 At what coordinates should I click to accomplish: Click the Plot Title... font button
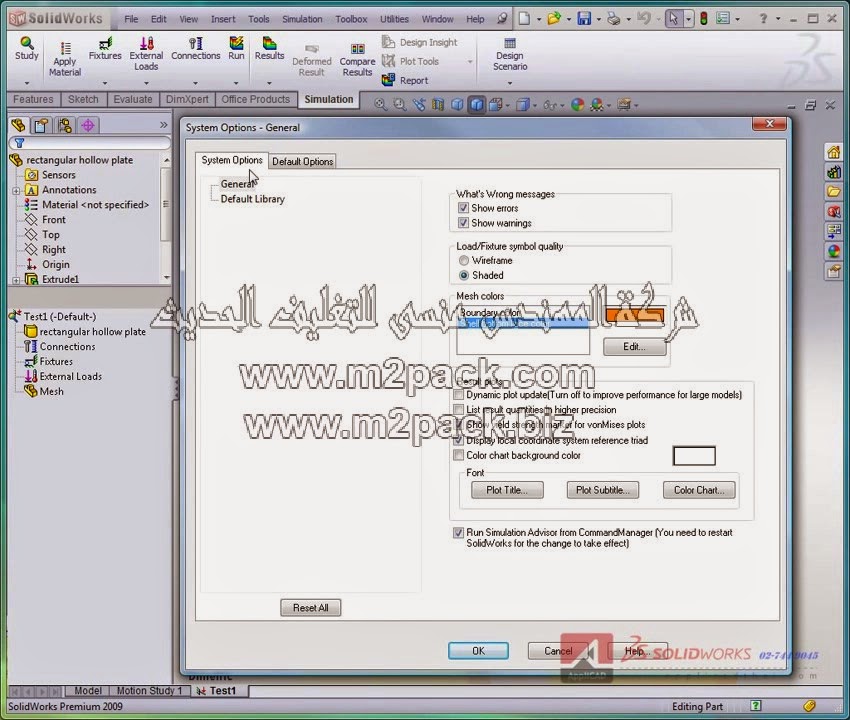tap(507, 490)
